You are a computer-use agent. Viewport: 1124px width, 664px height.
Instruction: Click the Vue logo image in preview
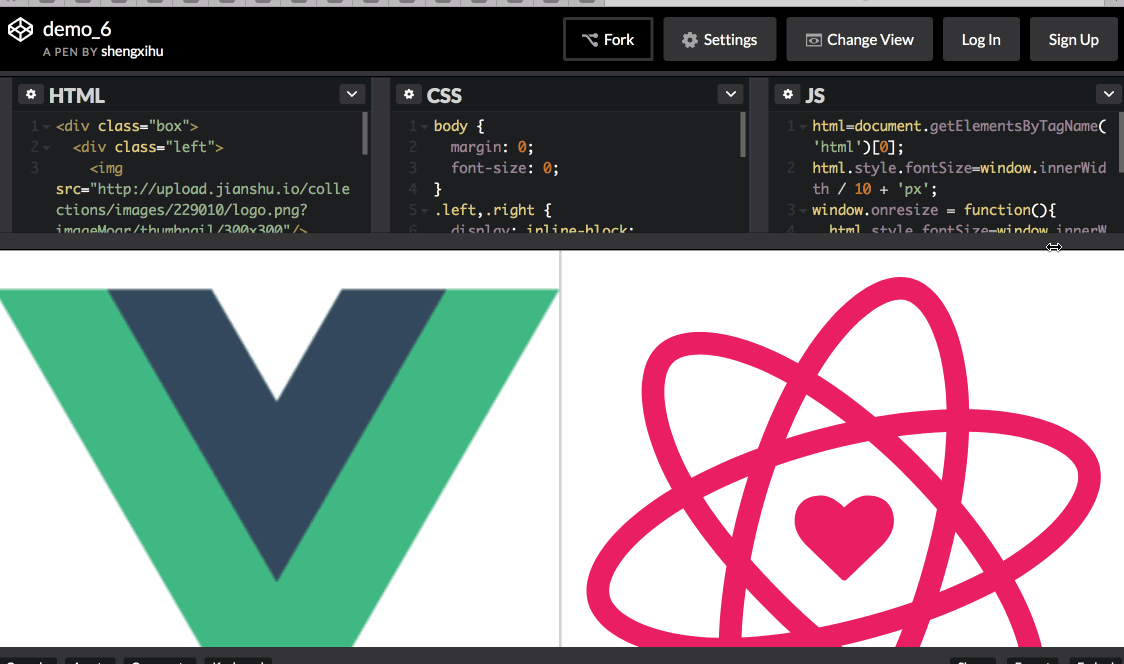[x=279, y=468]
